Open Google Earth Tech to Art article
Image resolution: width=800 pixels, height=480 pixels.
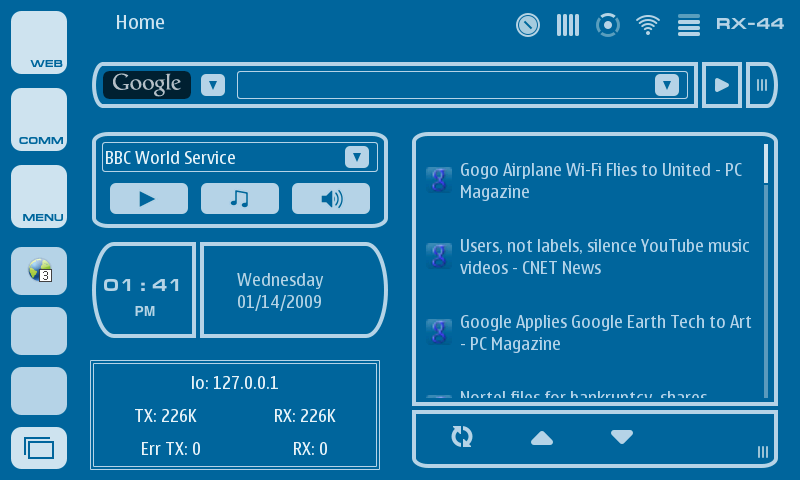click(605, 333)
